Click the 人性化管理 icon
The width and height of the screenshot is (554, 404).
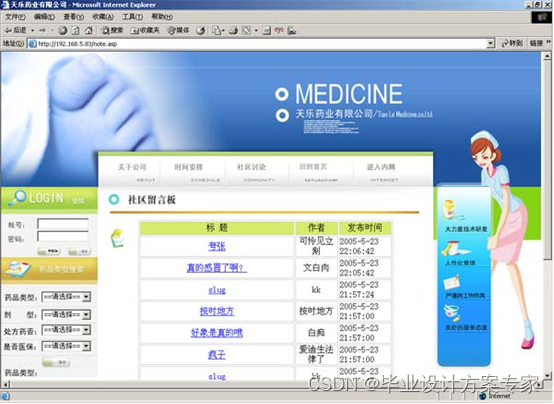[455, 249]
